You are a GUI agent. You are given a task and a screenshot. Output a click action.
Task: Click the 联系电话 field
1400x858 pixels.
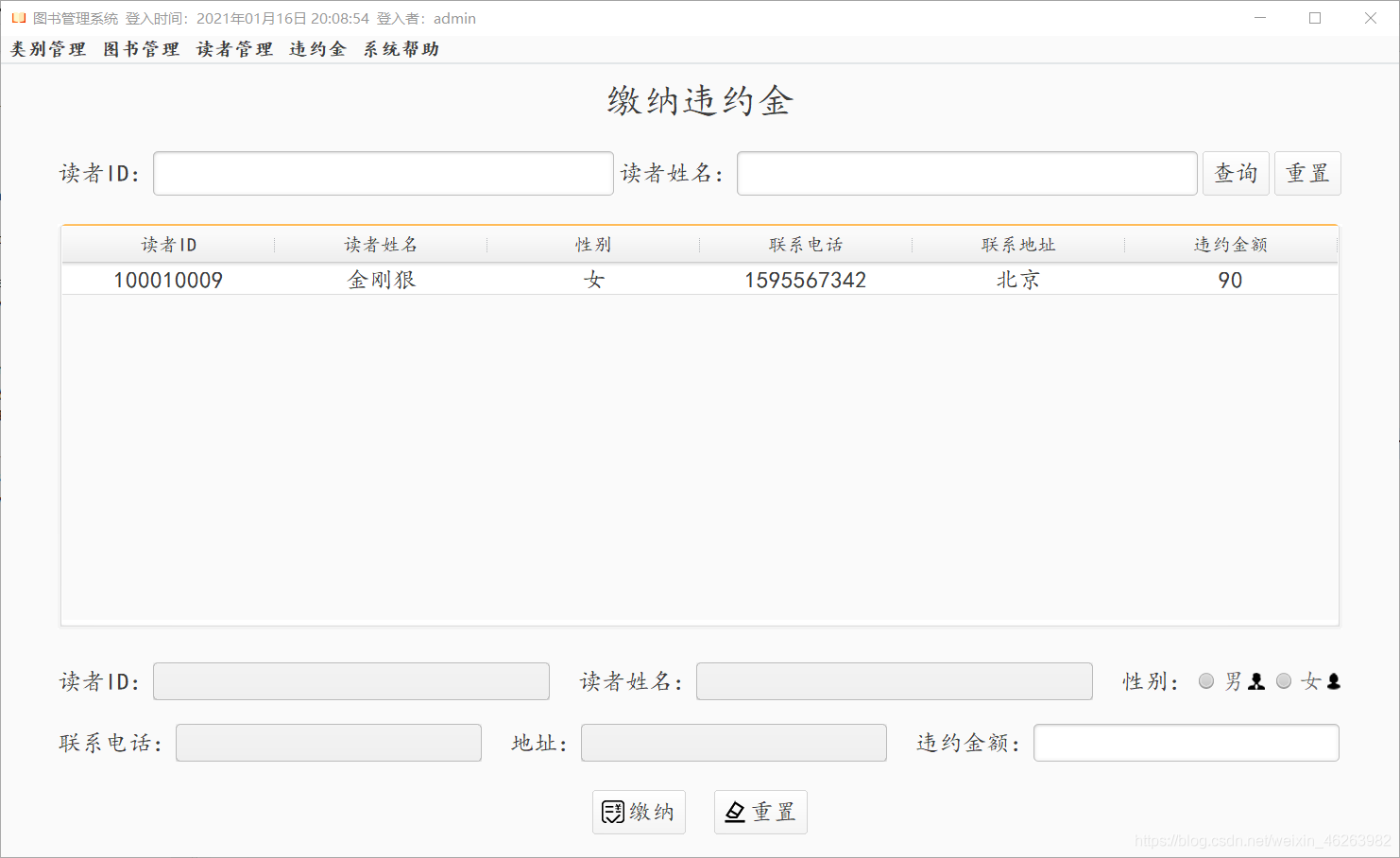pyautogui.click(x=329, y=743)
